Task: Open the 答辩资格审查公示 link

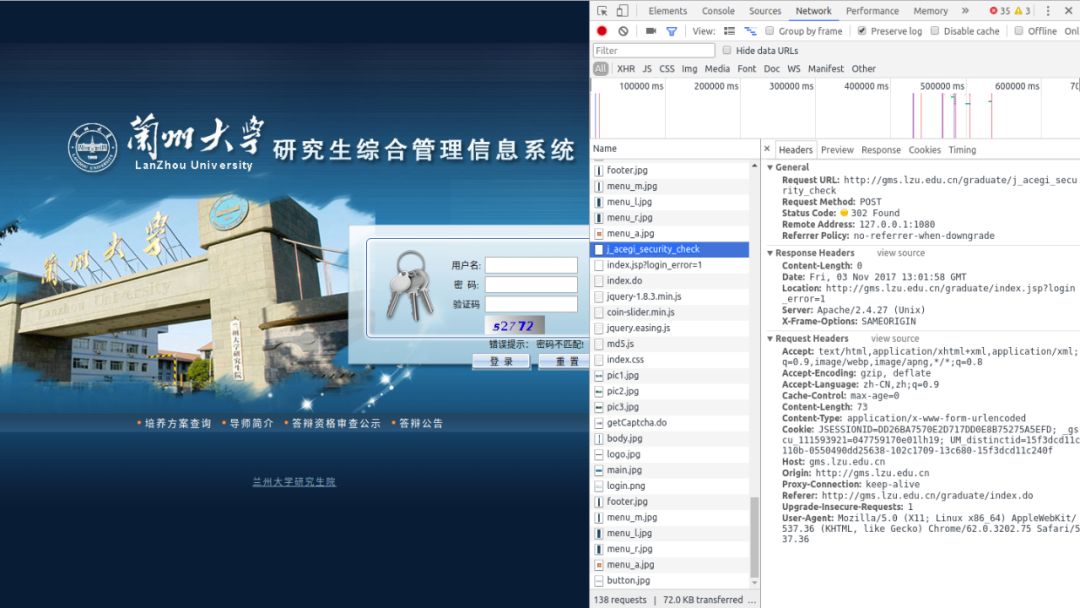Action: click(x=336, y=423)
